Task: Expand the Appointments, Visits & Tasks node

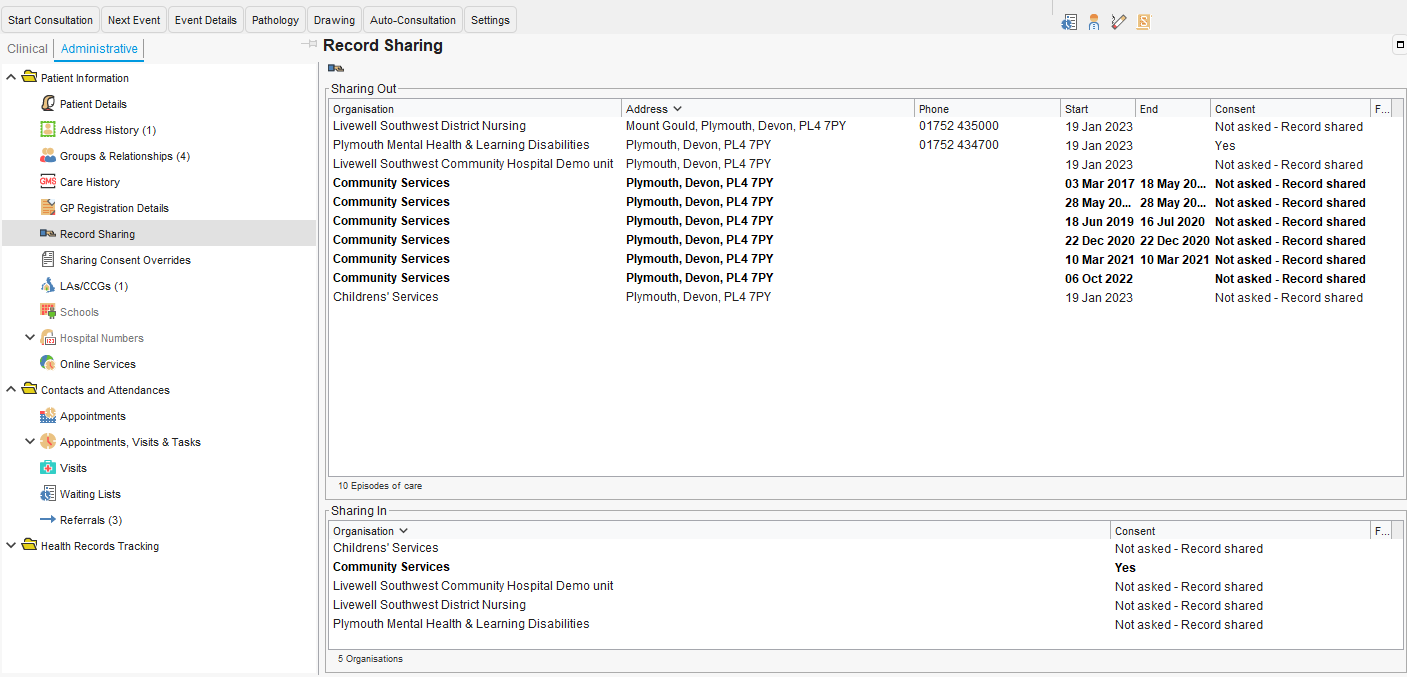Action: coord(30,442)
